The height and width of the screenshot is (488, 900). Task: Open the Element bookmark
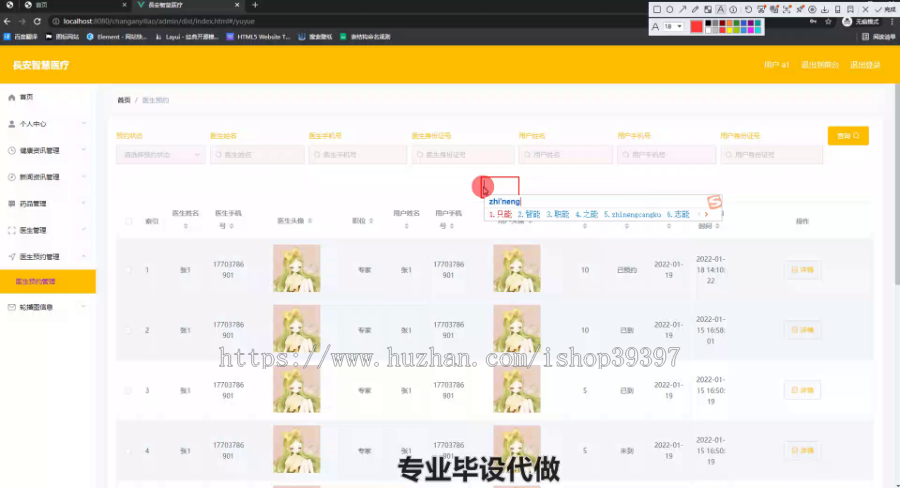point(117,36)
